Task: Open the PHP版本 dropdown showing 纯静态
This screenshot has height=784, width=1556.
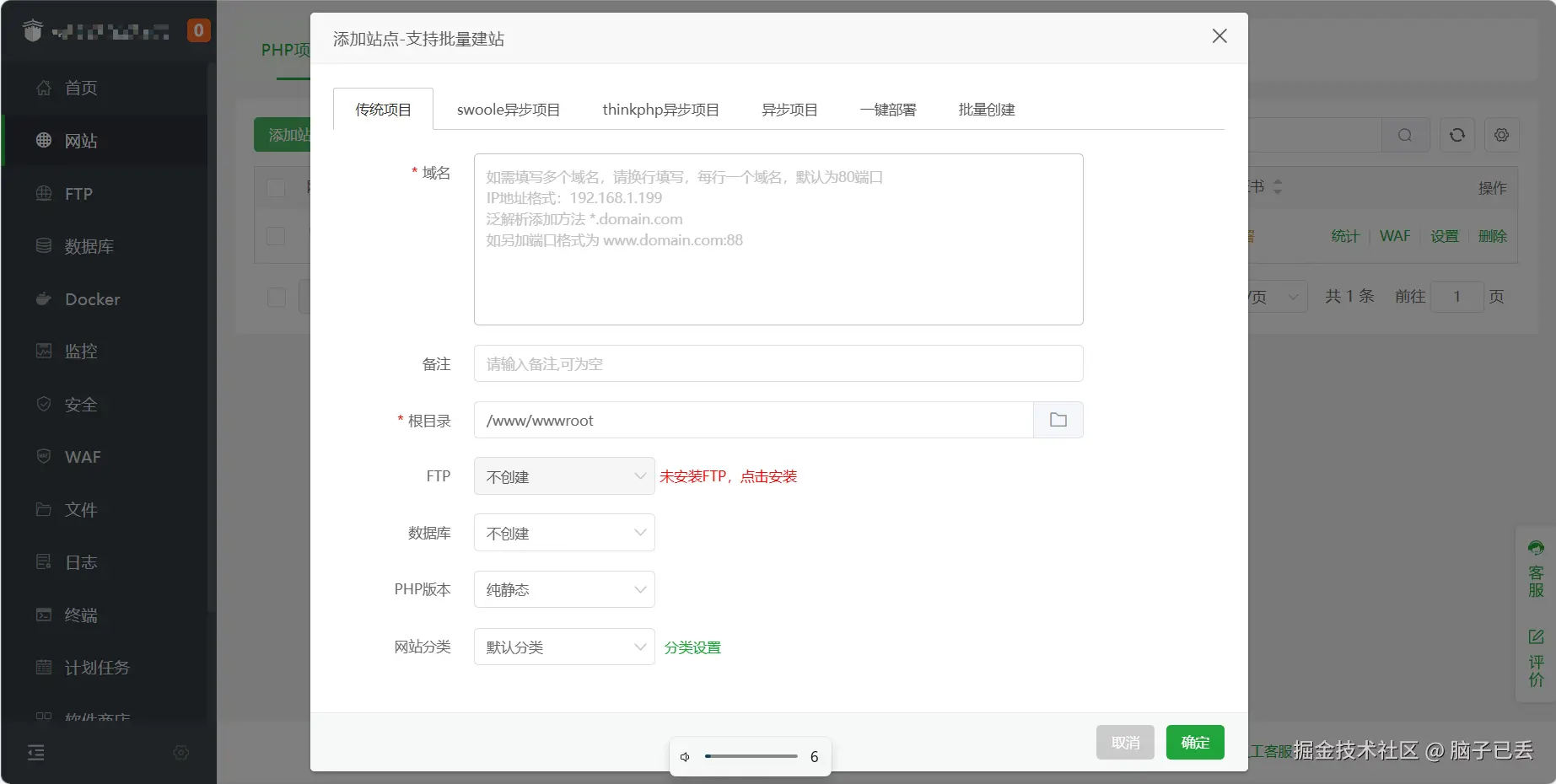Action: (563, 589)
